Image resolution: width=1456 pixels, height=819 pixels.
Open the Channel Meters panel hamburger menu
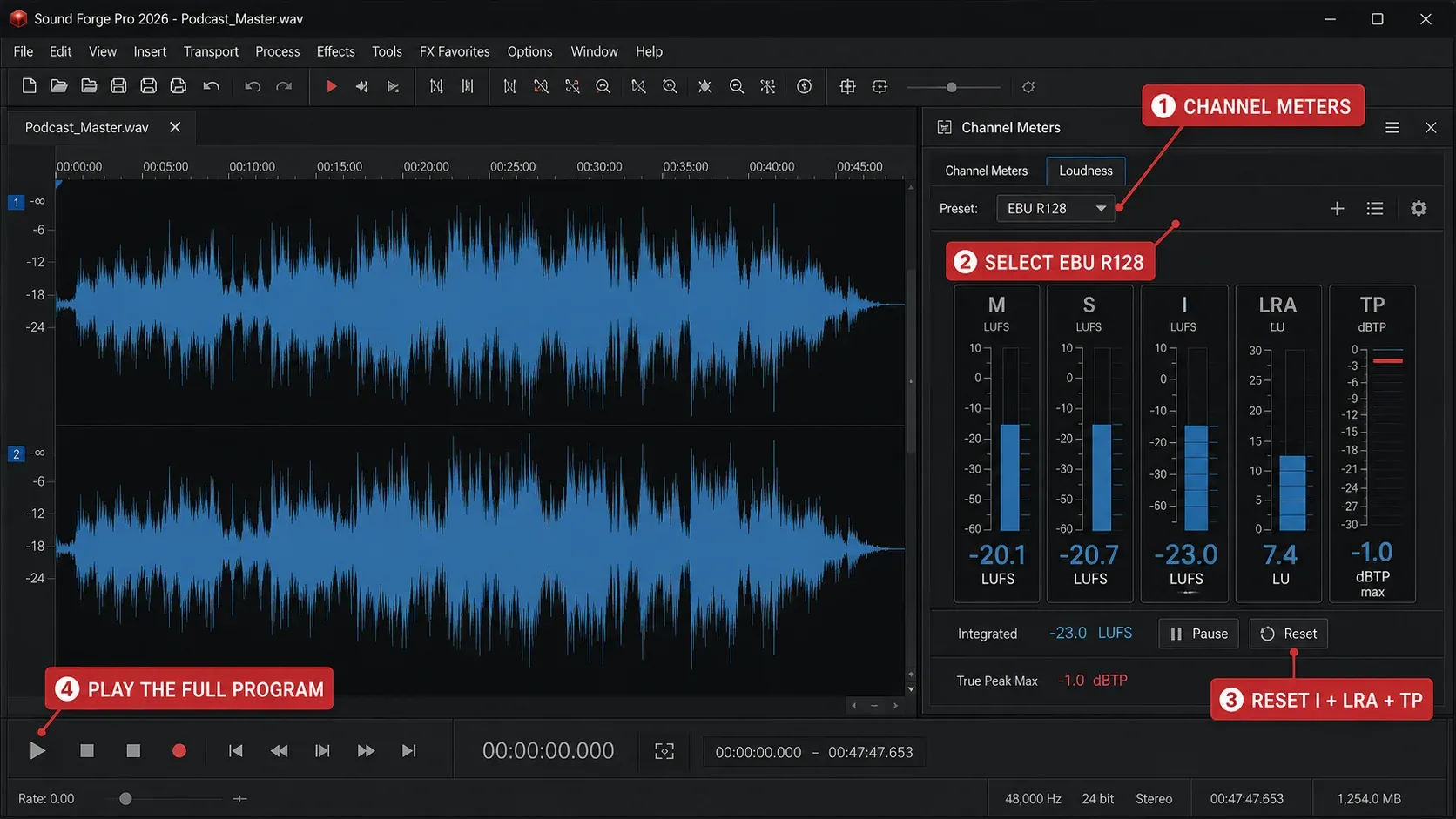(x=1392, y=128)
